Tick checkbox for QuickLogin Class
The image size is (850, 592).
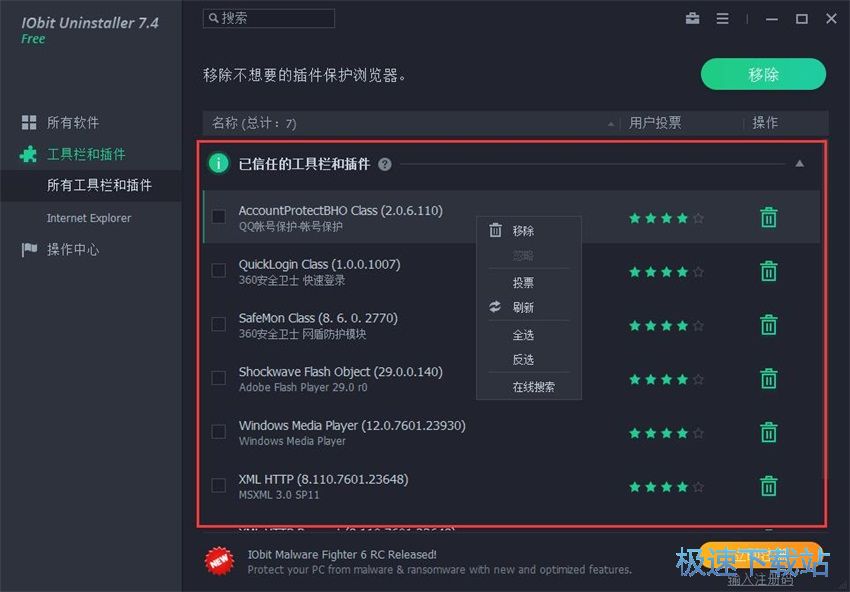coord(218,271)
